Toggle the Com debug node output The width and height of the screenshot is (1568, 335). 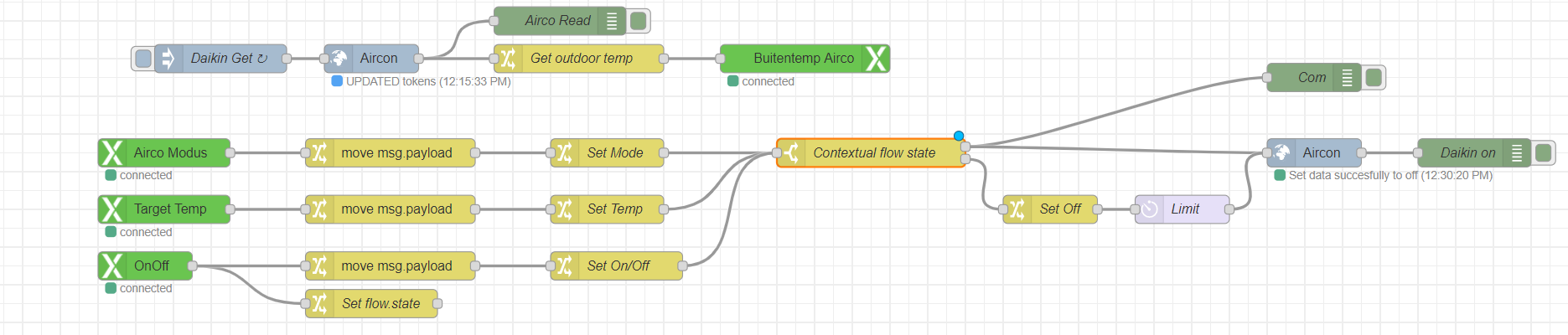coord(1374,78)
